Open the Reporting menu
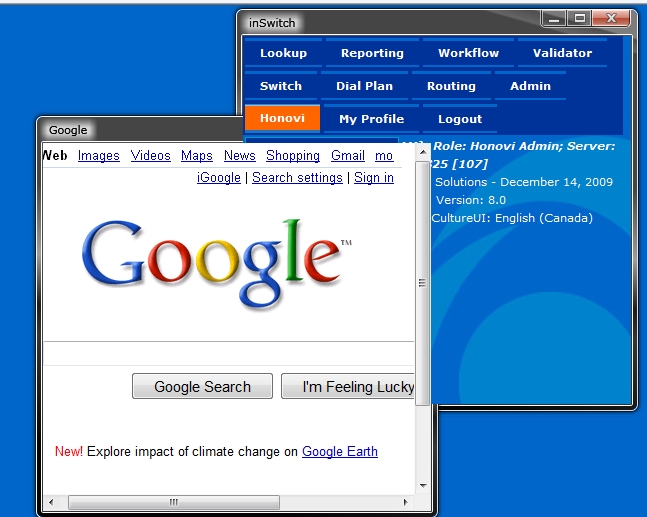647x517 pixels. pyautogui.click(x=372, y=53)
